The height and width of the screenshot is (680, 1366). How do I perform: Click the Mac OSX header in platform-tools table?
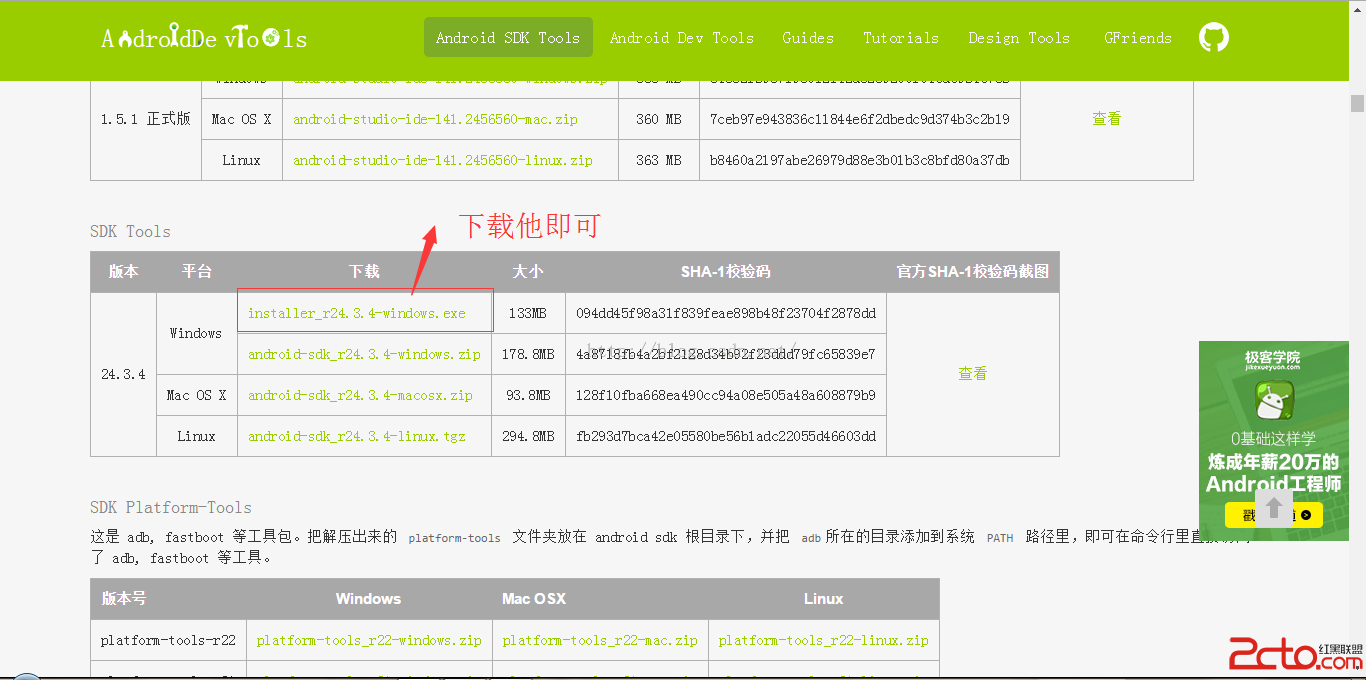[600, 599]
